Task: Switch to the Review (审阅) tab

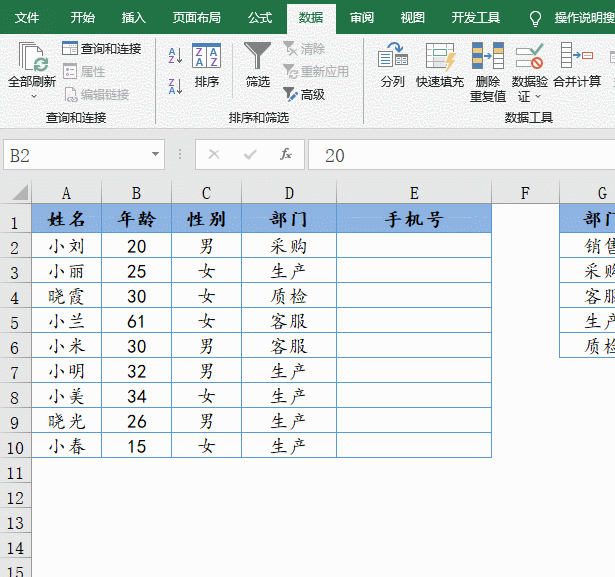Action: (362, 18)
